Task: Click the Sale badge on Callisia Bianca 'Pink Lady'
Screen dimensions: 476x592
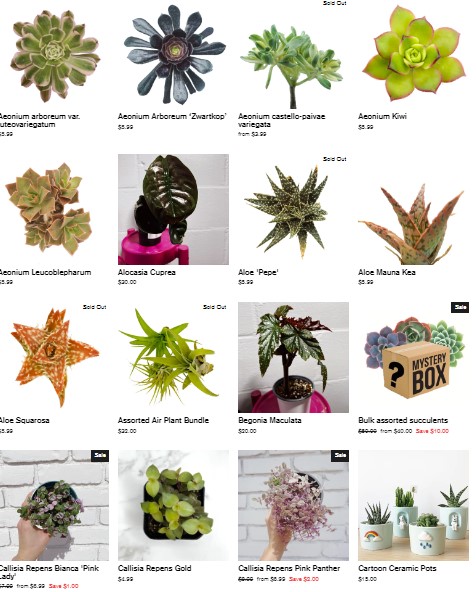Action: point(100,455)
